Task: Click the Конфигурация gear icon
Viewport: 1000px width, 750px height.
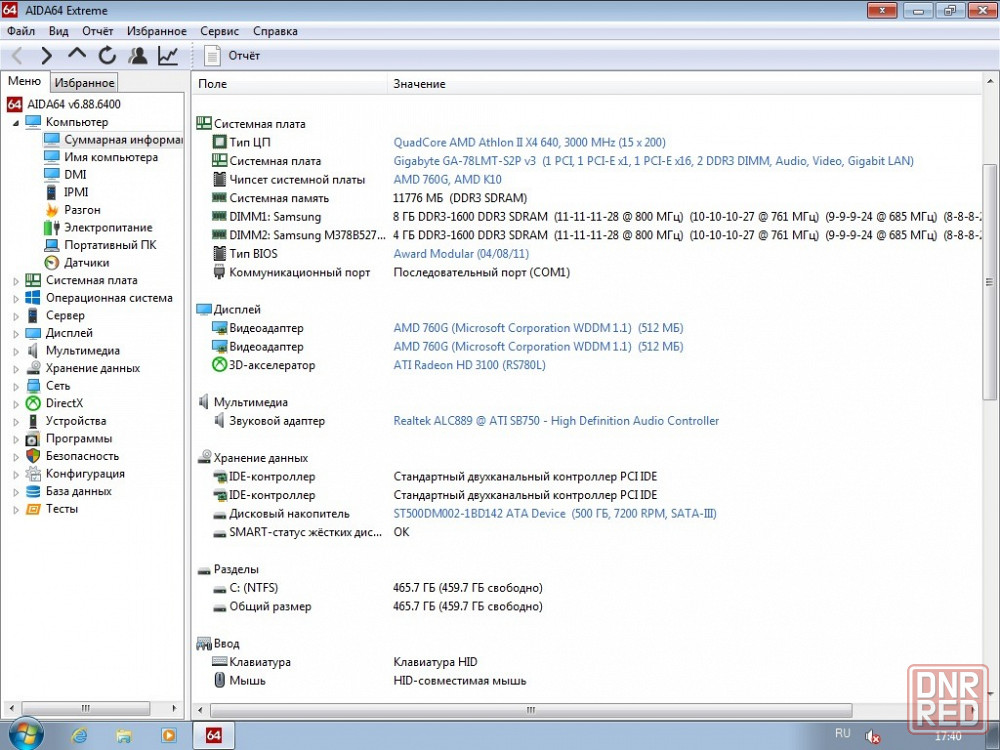Action: [x=33, y=474]
